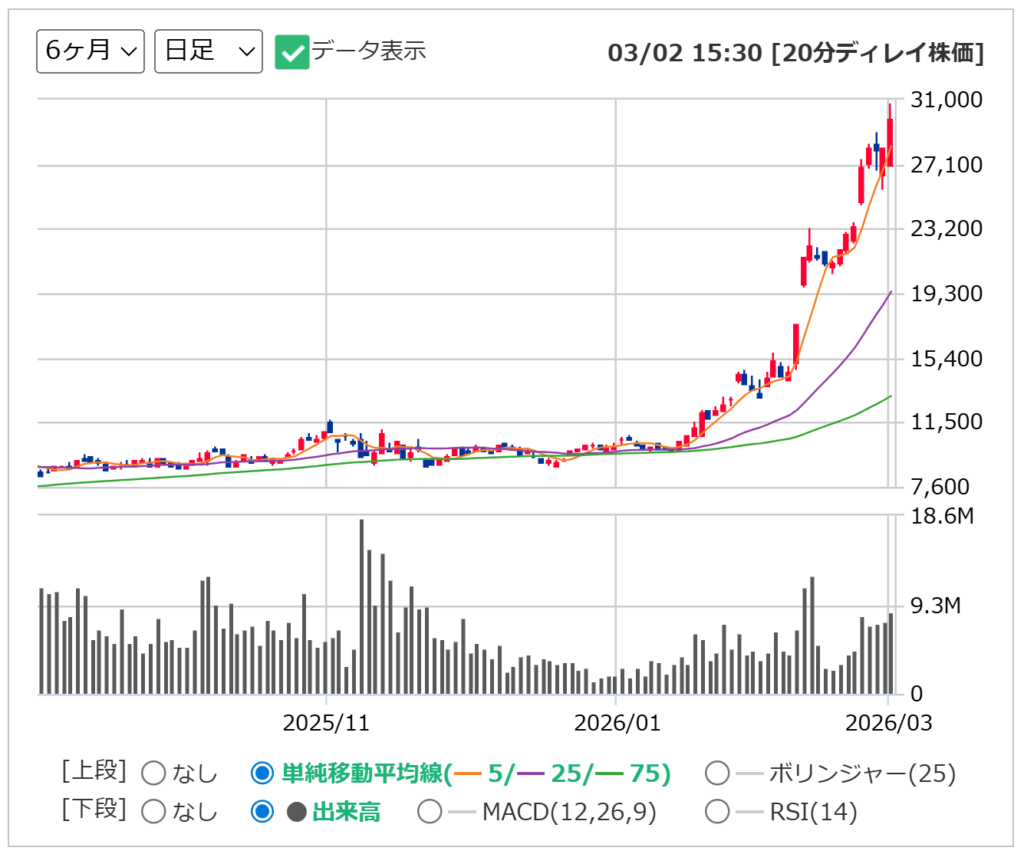Viewport: 1024px width, 854px height.
Task: Select the 出来高 volume radio button
Action: tap(260, 812)
